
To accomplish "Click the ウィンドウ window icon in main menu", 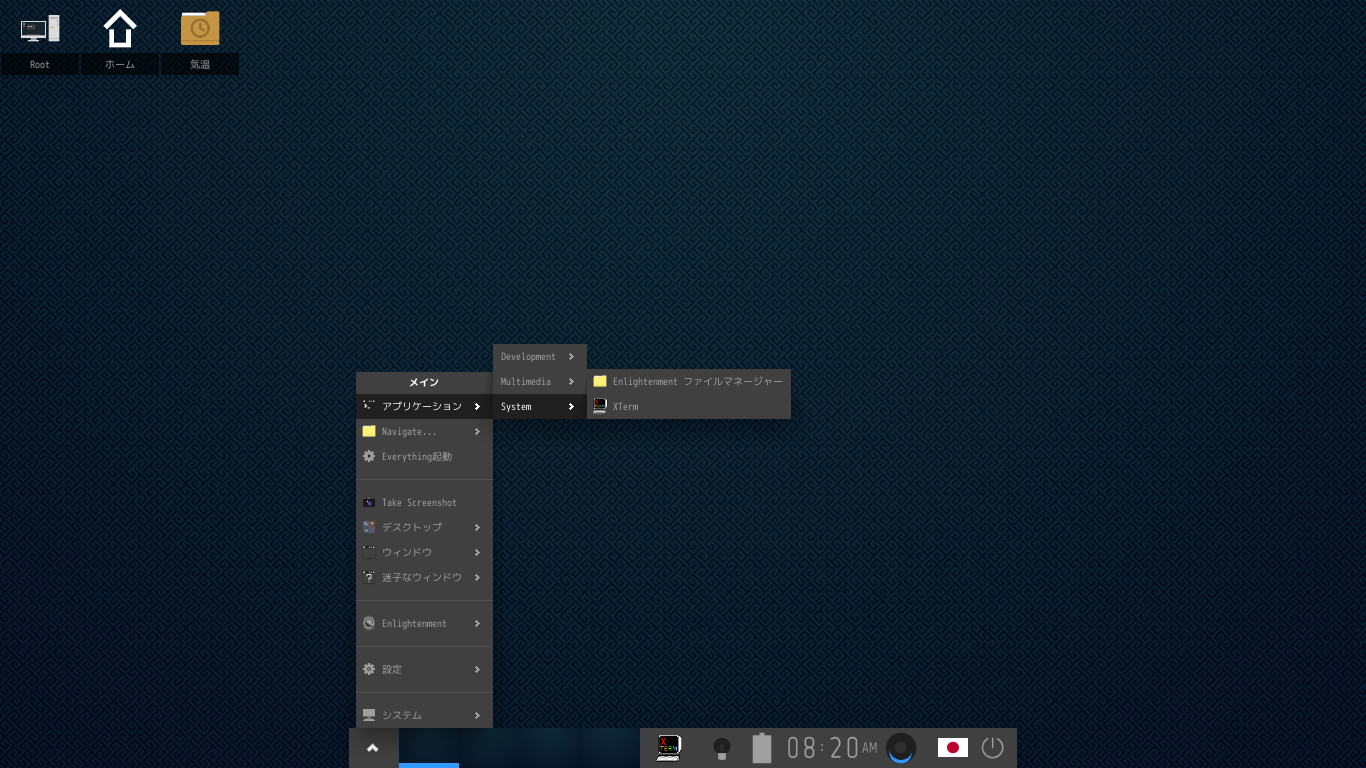I will coord(369,552).
